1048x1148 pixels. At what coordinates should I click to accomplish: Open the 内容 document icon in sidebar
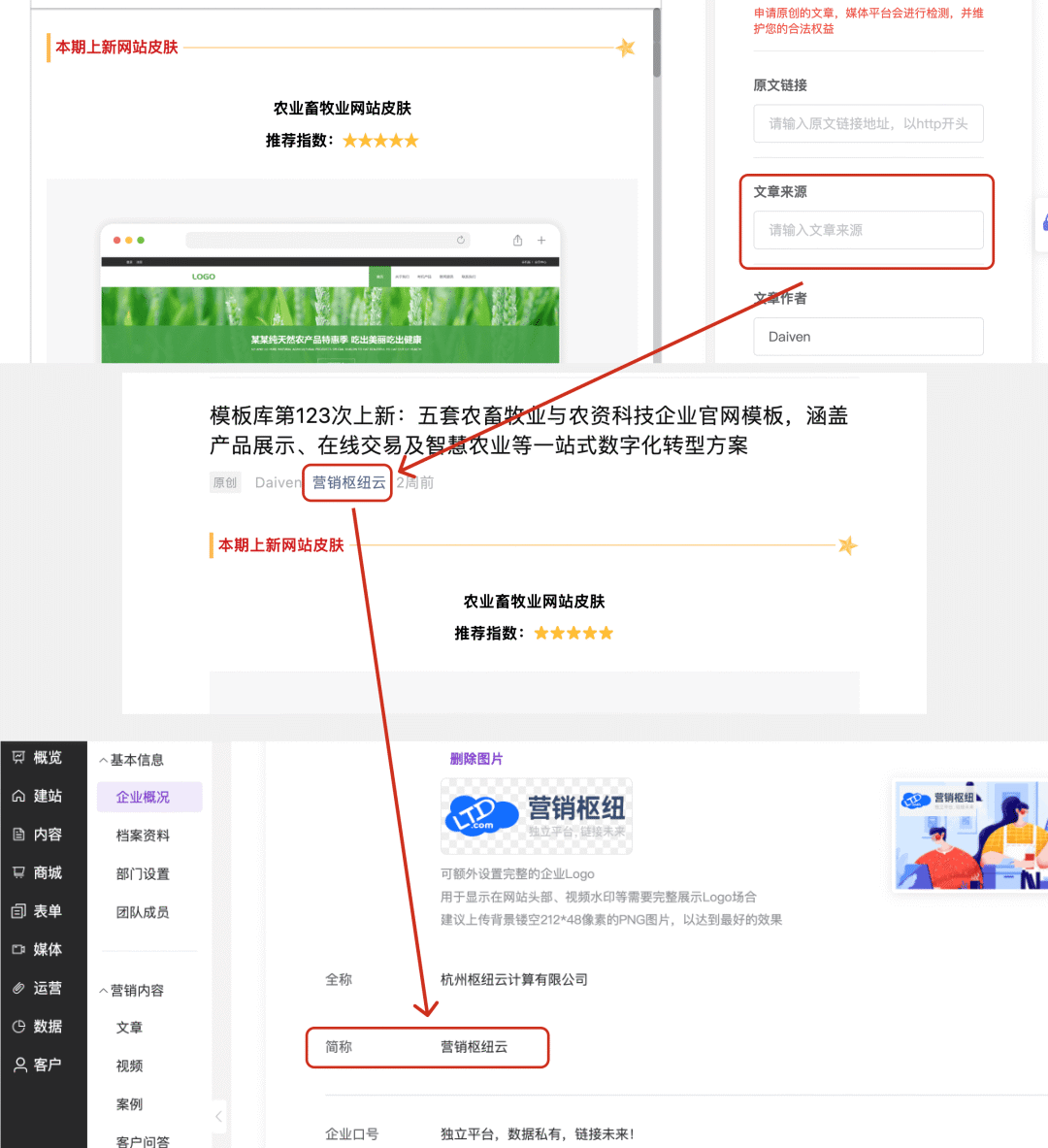pos(19,834)
